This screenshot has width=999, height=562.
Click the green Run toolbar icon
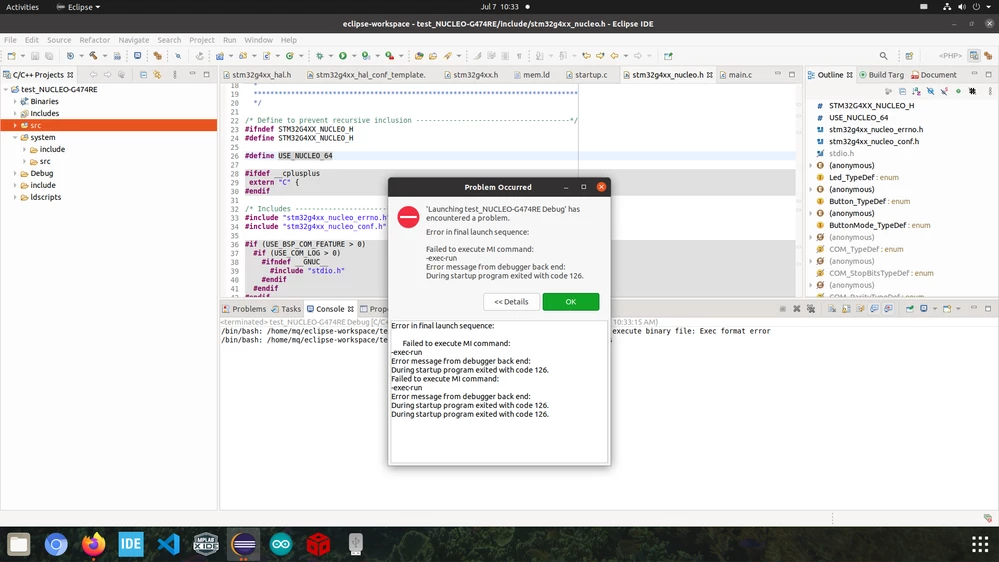click(x=343, y=56)
